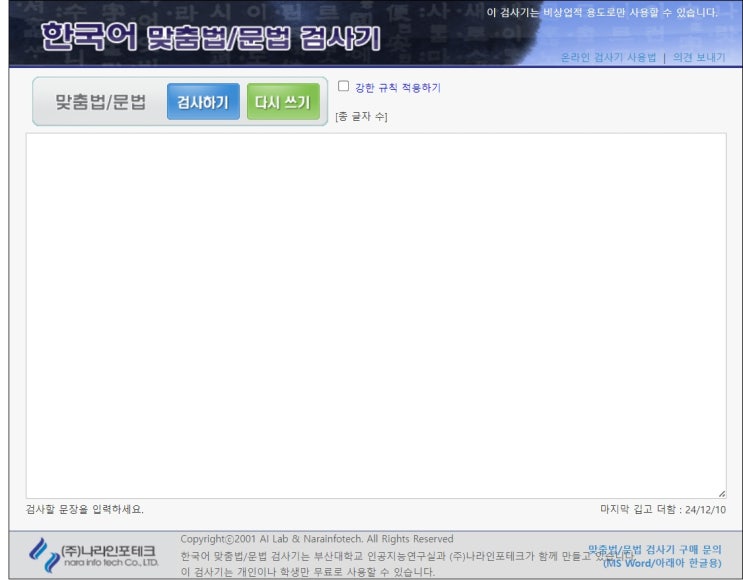
Task: Click the green 다시 쓰기 button
Action: [283, 101]
